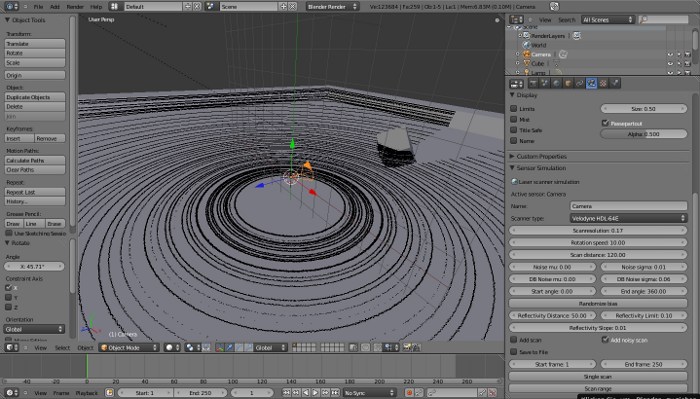Click the Passepartout Alpha slider
Viewport: 700px width, 399px height.
(x=644, y=134)
